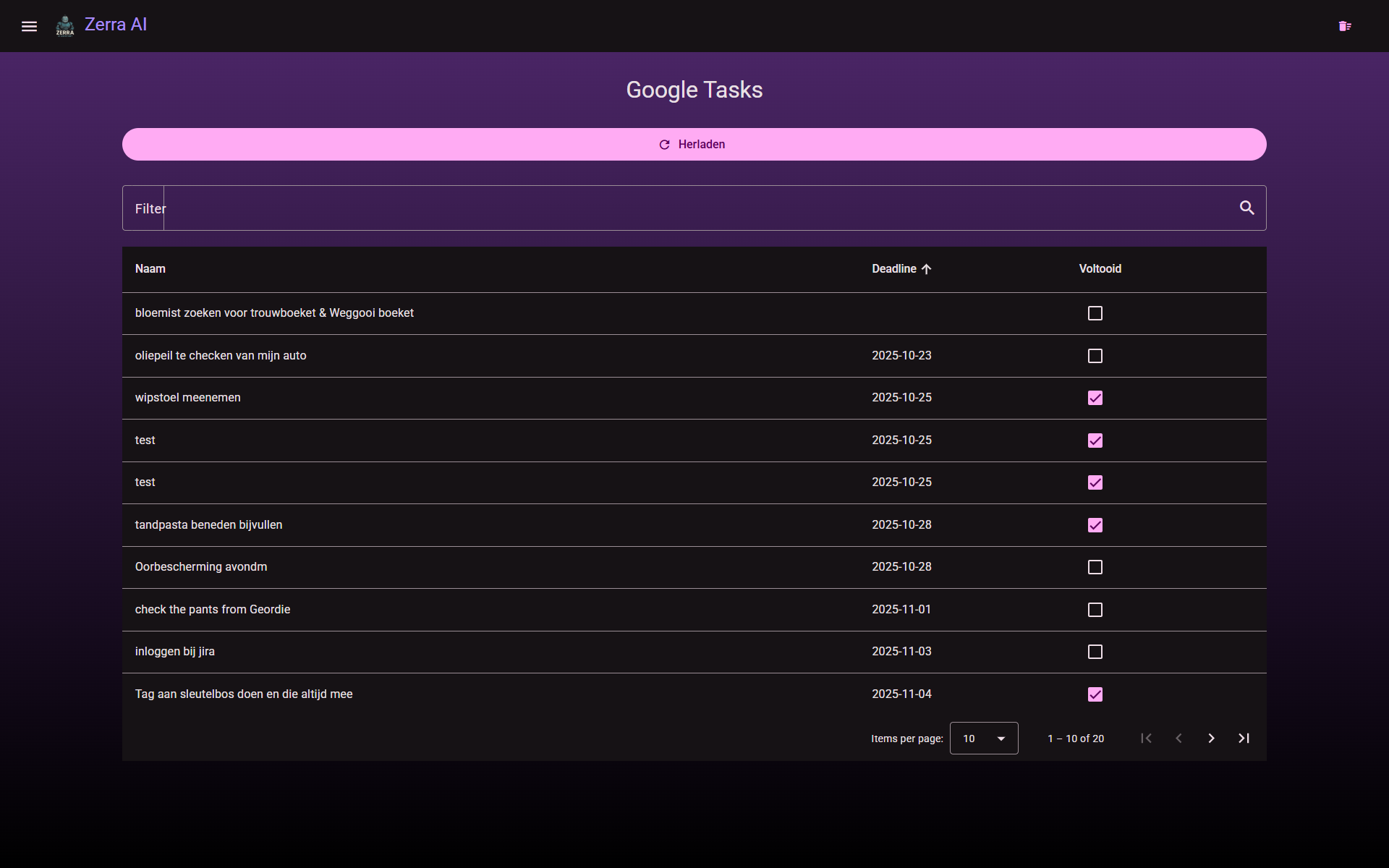The image size is (1389, 868).
Task: Click the 2025-11-01 deadline cell
Action: pyautogui.click(x=901, y=610)
